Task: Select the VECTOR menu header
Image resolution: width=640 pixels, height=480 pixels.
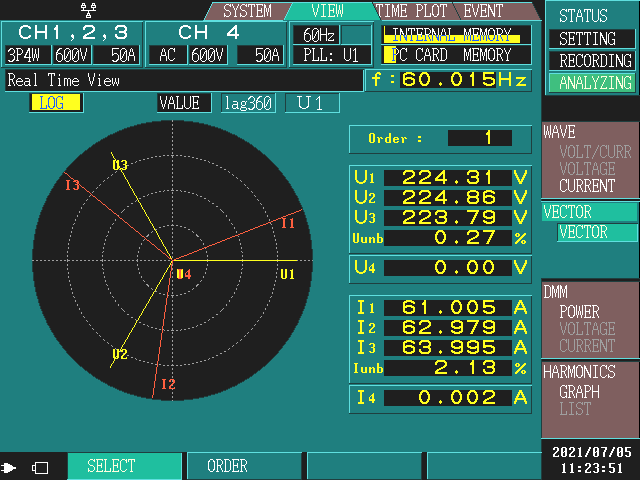Action: [x=589, y=212]
